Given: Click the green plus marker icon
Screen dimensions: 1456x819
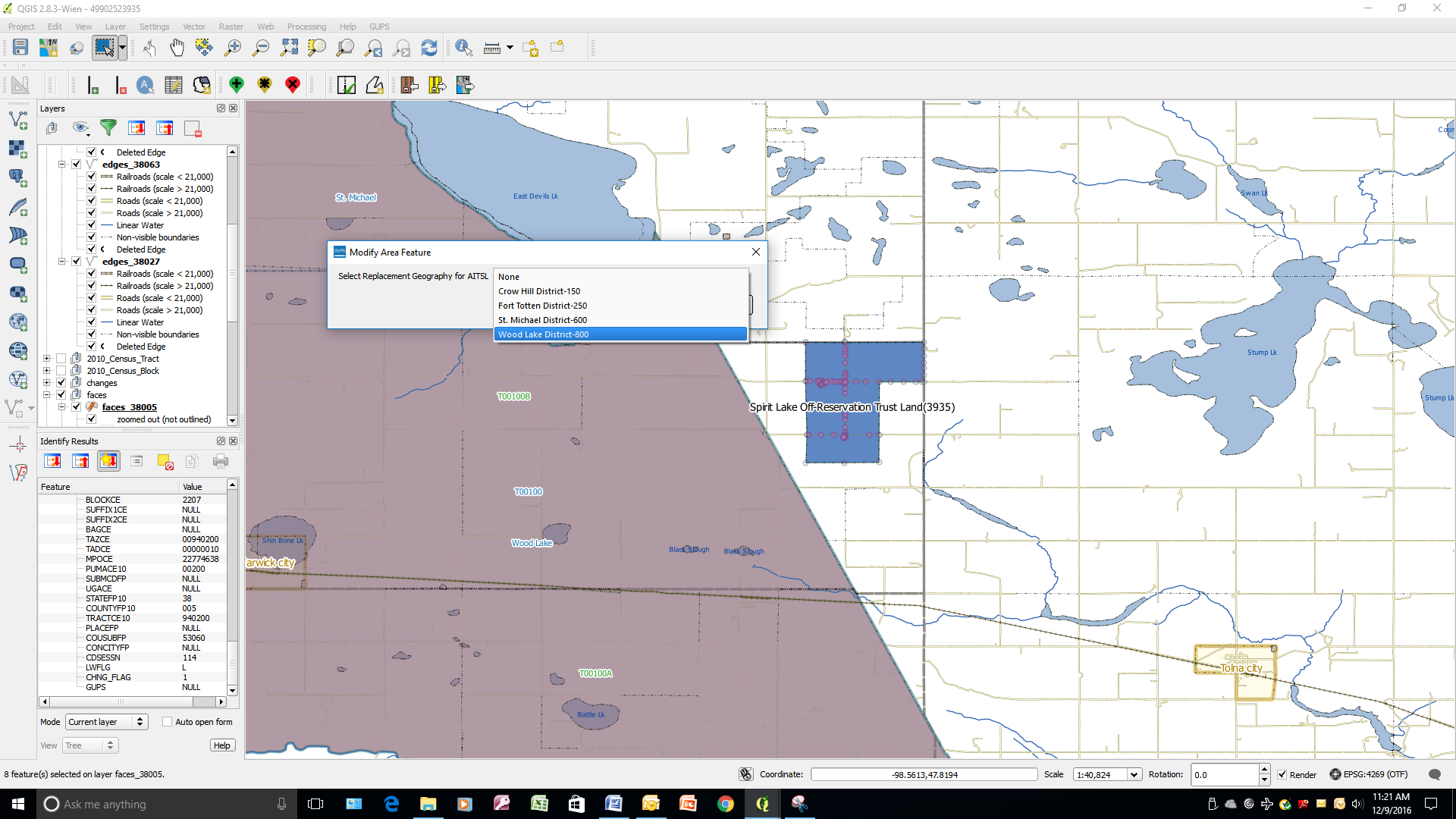Looking at the screenshot, I should click(237, 85).
